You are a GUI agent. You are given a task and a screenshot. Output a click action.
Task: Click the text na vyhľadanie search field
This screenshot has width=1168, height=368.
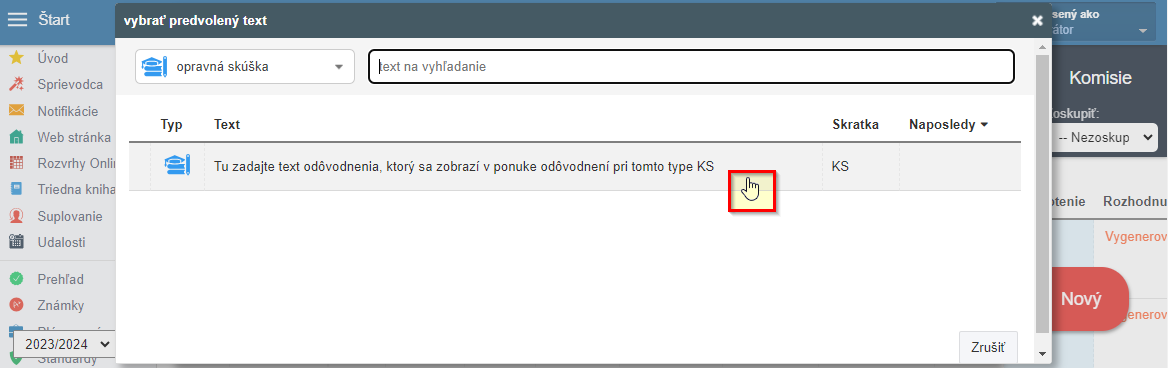pos(691,66)
